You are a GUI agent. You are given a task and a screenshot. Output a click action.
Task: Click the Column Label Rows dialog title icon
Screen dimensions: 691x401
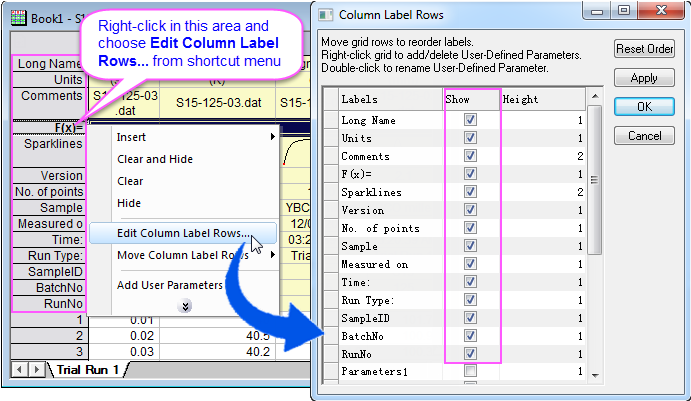(326, 16)
